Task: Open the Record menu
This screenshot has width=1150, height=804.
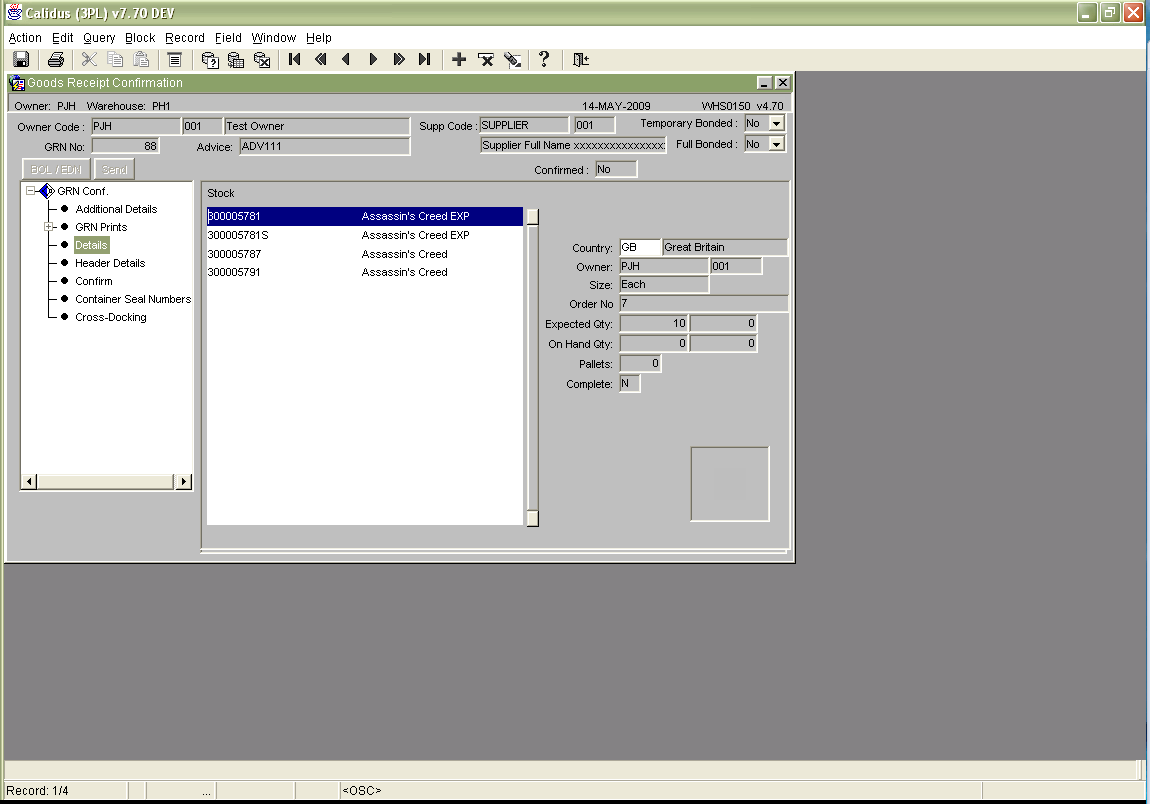Action: point(185,37)
